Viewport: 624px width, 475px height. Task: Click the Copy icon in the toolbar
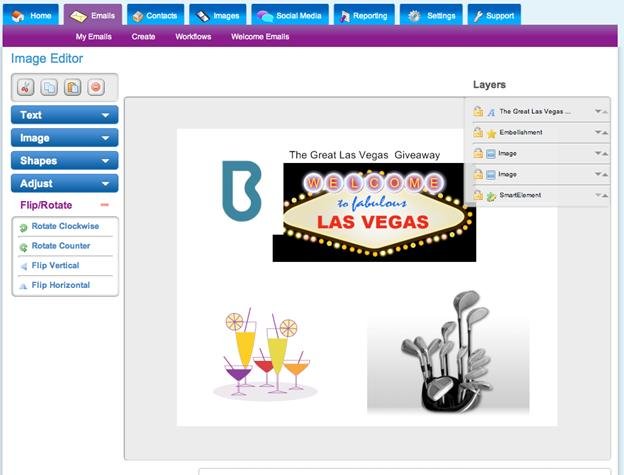49,87
